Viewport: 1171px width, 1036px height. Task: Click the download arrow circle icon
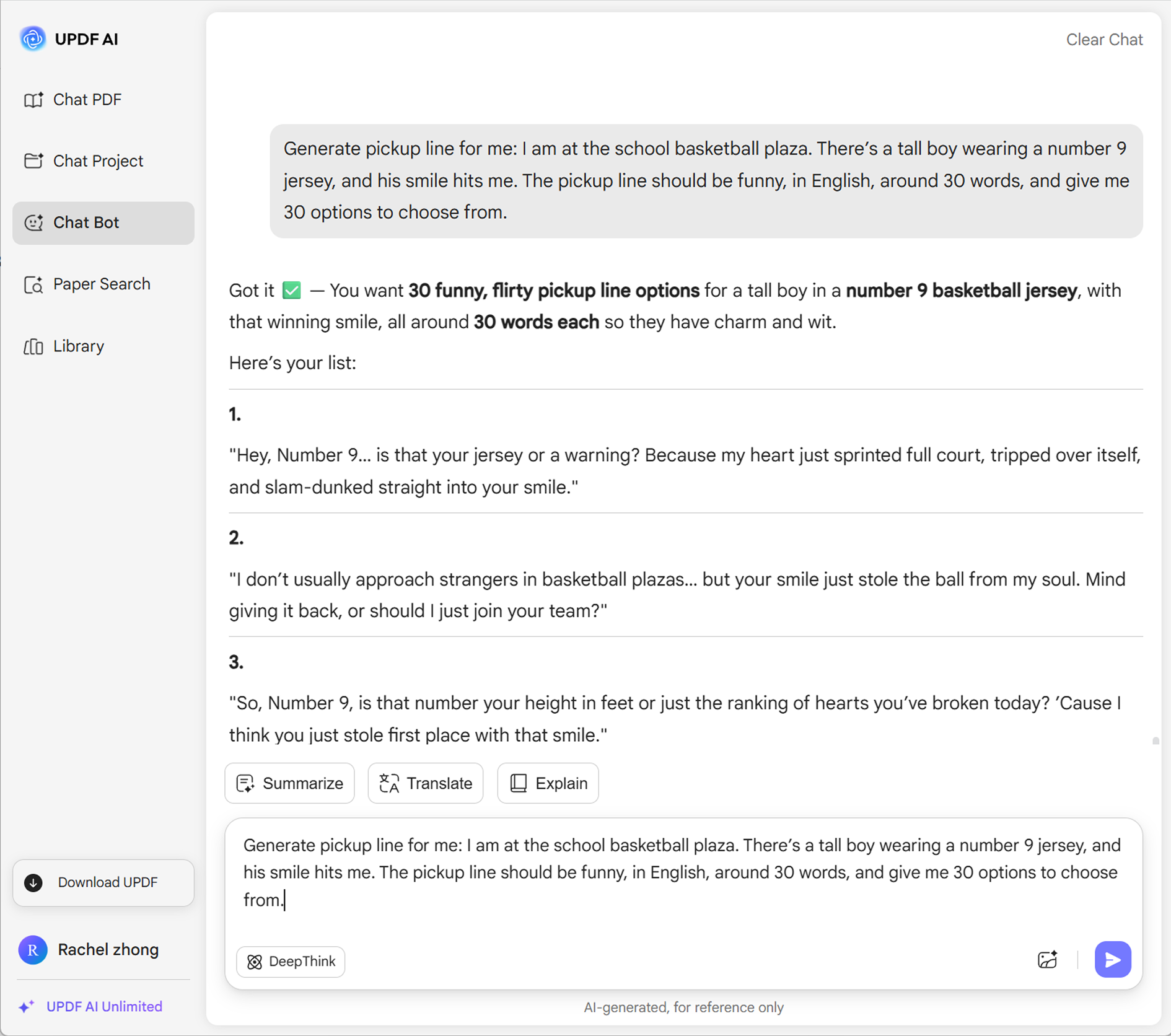click(x=33, y=882)
